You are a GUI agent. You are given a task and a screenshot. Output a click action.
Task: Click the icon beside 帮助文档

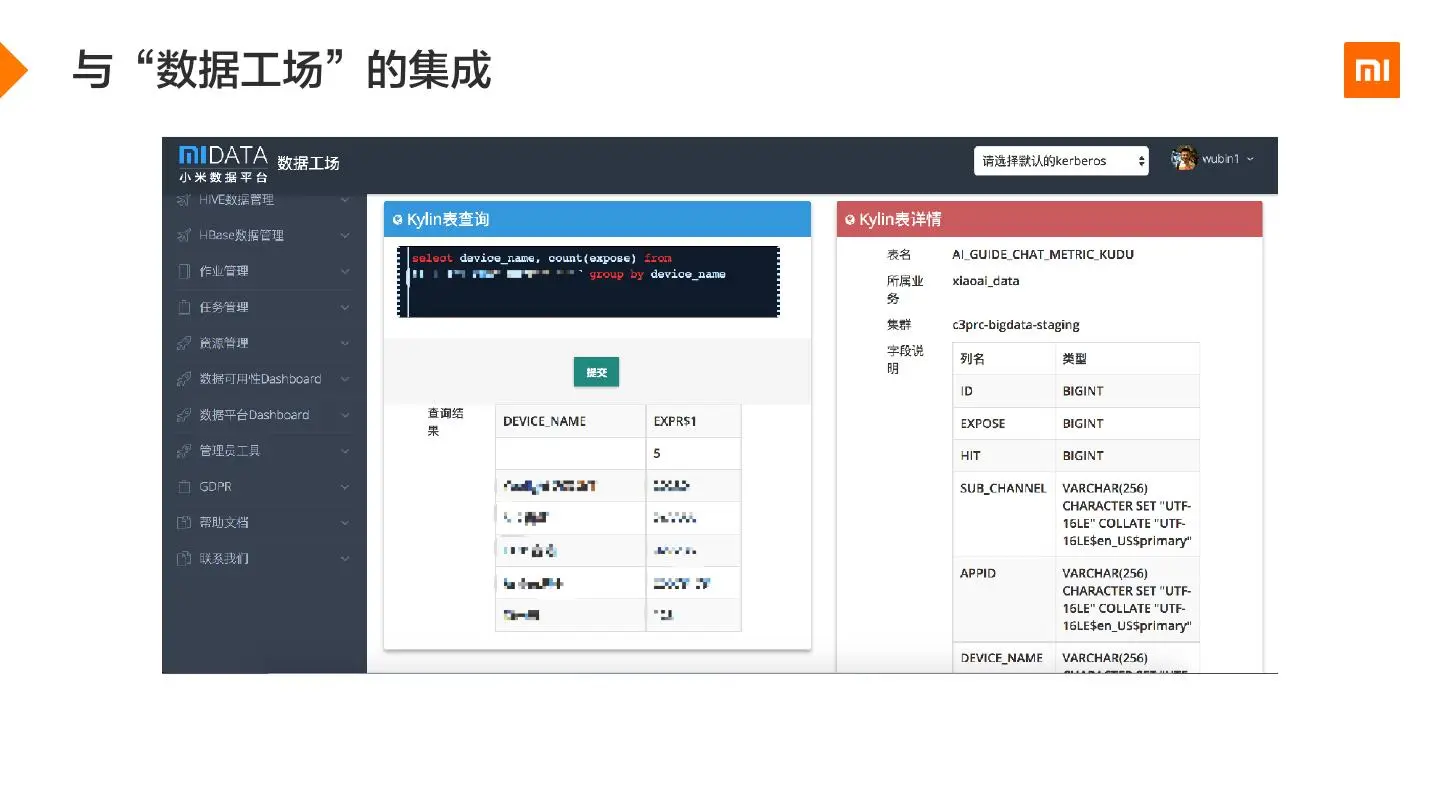(184, 523)
